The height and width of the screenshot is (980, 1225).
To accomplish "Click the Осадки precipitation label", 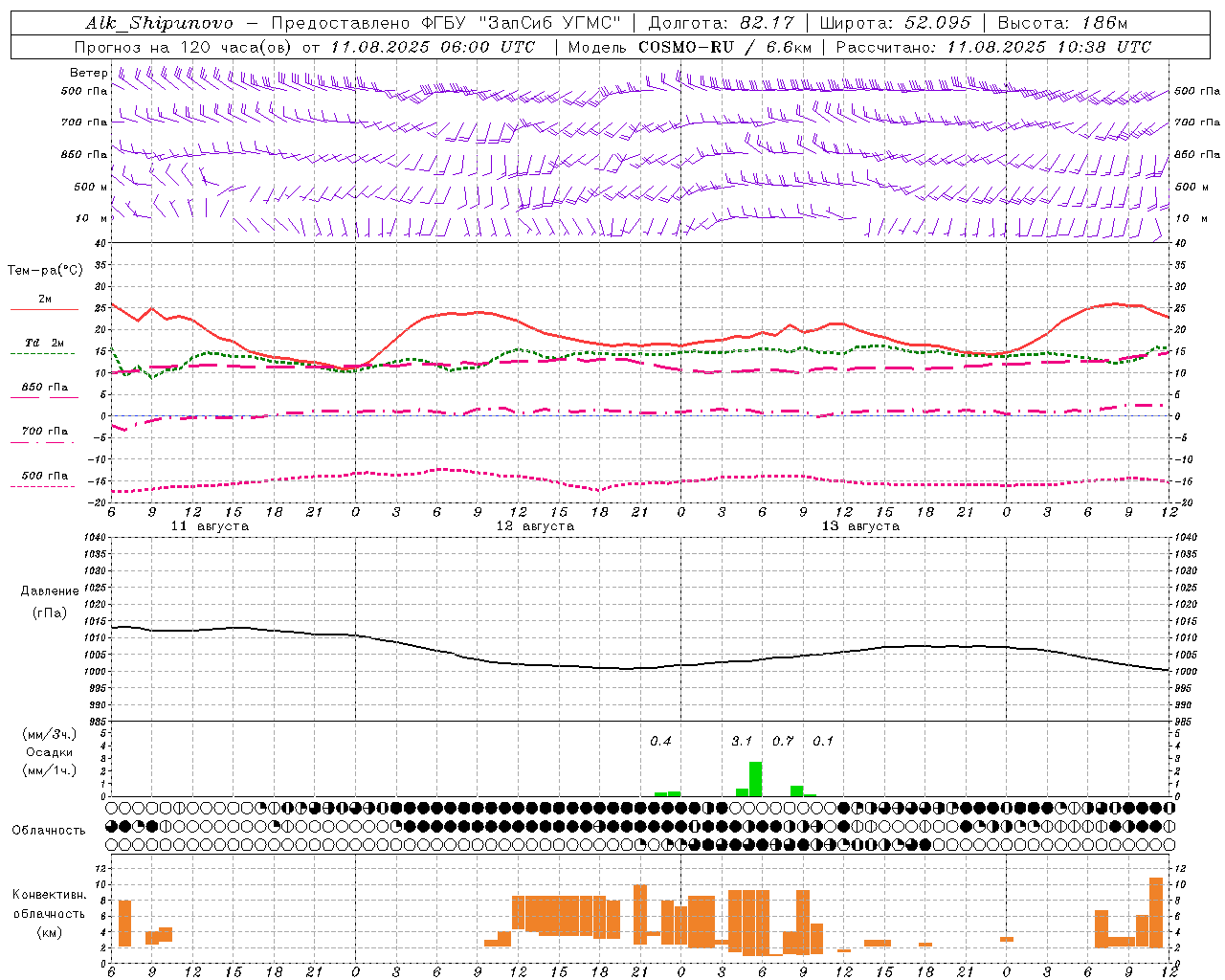I will pos(48,752).
